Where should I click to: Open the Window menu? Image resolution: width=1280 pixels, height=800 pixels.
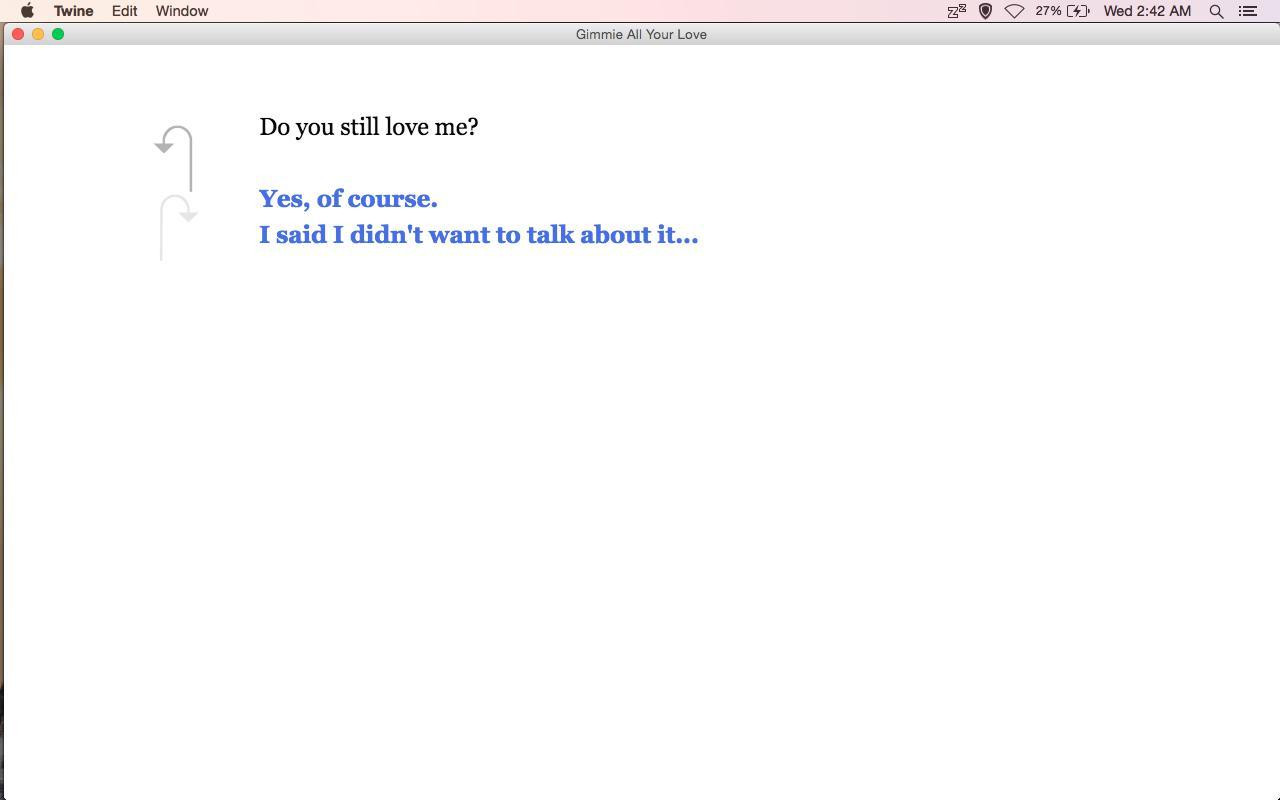click(x=182, y=11)
